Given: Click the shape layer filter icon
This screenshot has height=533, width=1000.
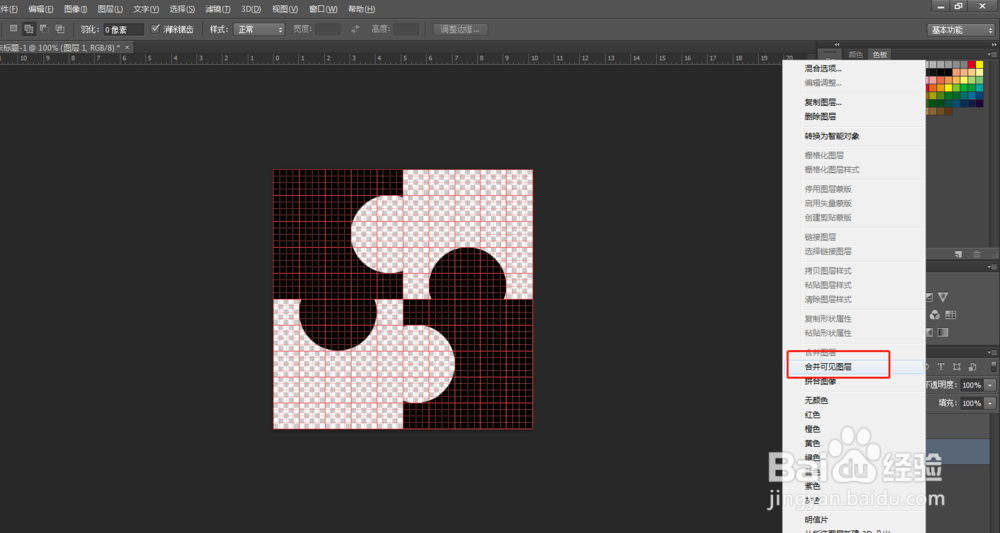Looking at the screenshot, I should pos(957,366).
